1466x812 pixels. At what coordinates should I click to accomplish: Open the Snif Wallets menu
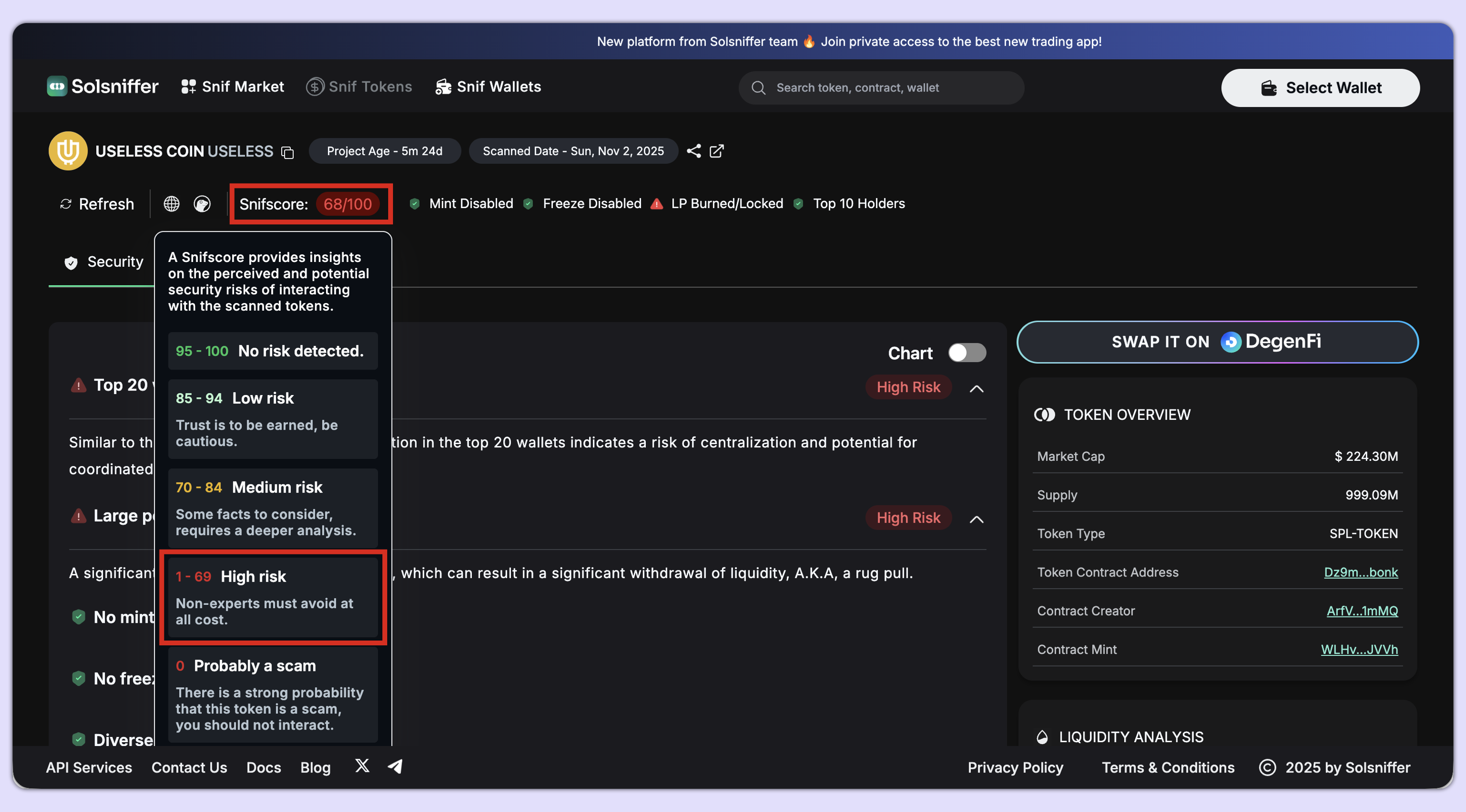click(x=488, y=87)
